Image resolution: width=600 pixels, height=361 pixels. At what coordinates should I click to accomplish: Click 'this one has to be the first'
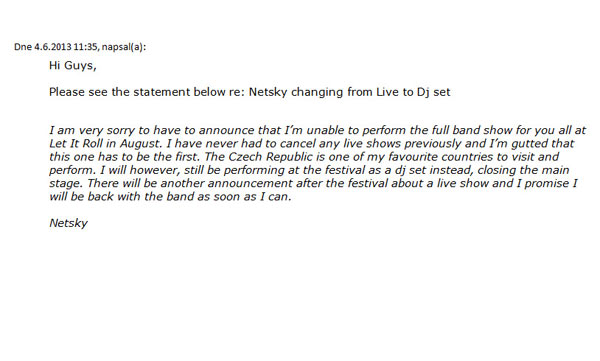coord(124,157)
